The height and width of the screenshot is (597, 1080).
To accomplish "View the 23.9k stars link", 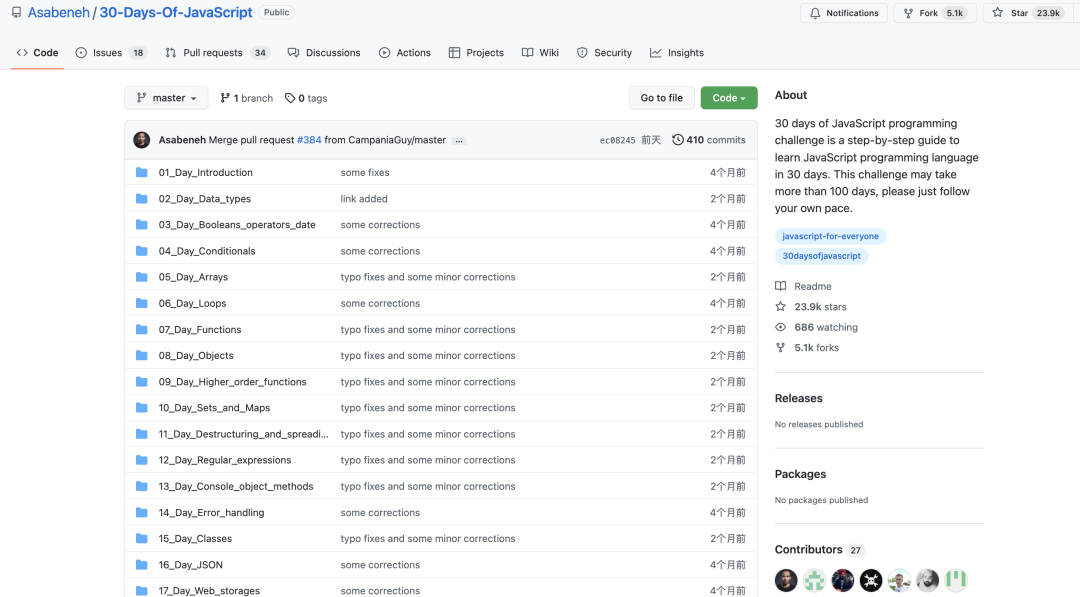I will [x=811, y=306].
